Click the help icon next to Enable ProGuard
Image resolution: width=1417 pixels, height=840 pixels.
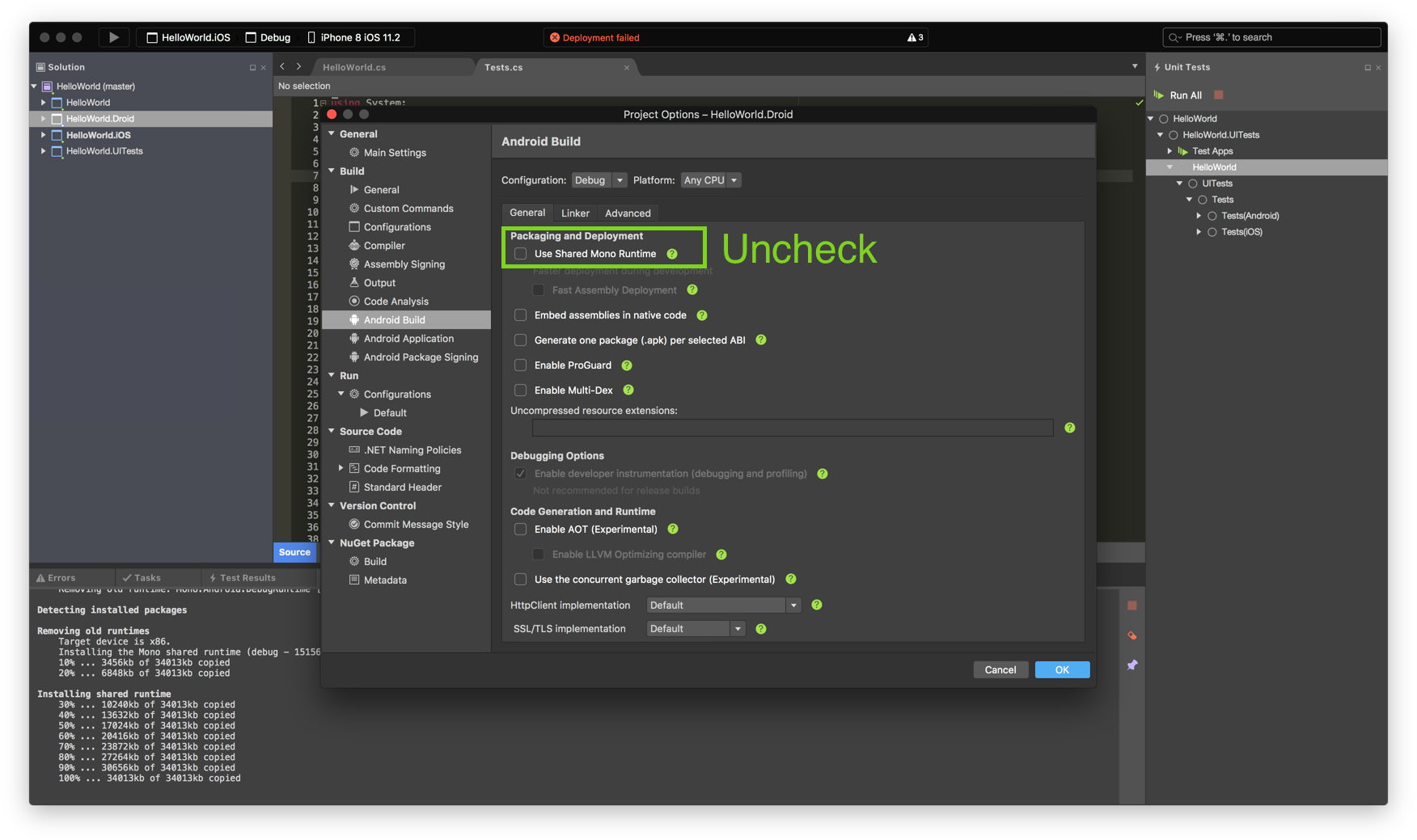[x=626, y=365]
